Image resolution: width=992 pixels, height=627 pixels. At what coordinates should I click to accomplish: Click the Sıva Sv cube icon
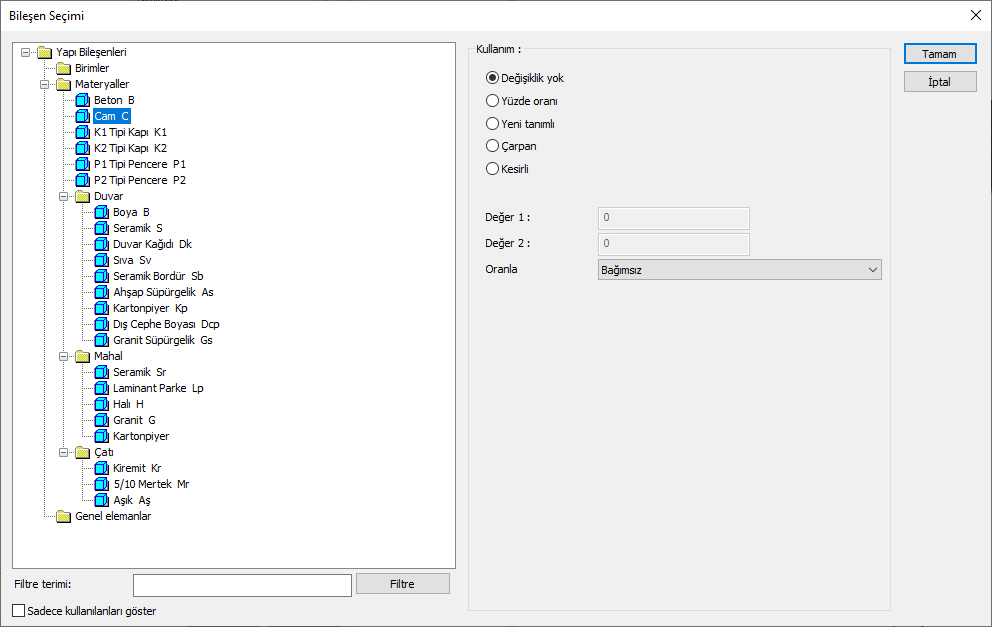pyautogui.click(x=101, y=260)
